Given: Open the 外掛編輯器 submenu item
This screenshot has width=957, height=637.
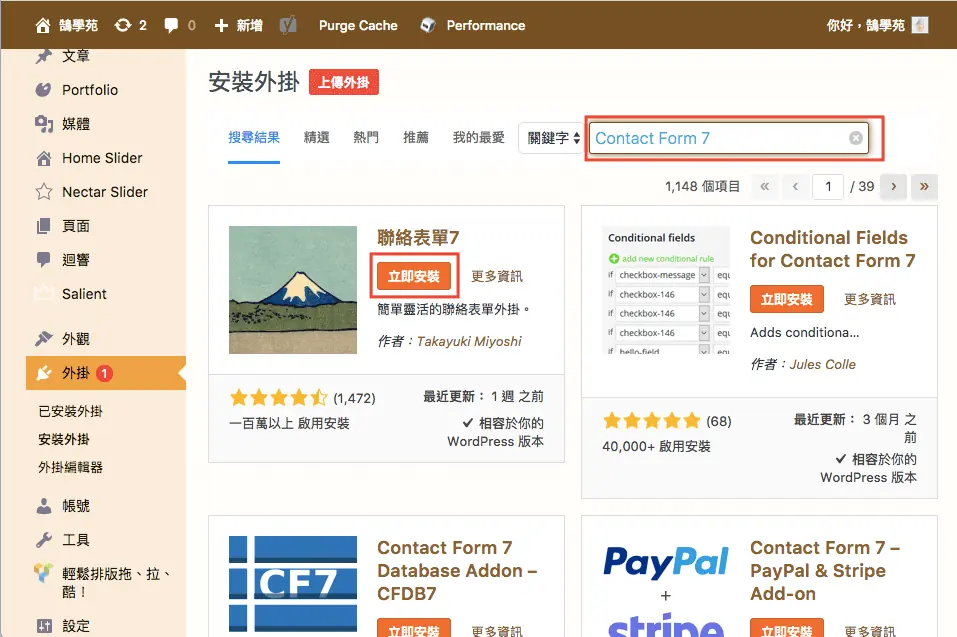Looking at the screenshot, I should 70,467.
